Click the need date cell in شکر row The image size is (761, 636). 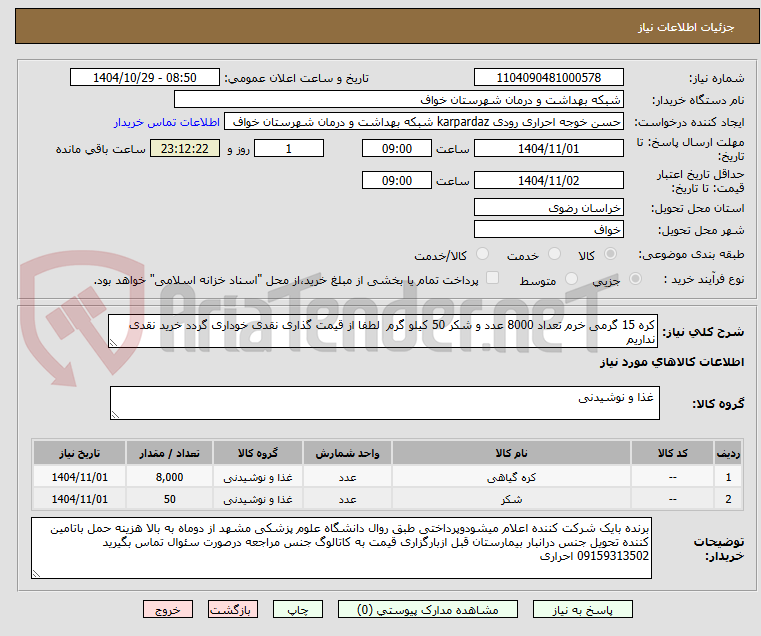click(x=80, y=499)
